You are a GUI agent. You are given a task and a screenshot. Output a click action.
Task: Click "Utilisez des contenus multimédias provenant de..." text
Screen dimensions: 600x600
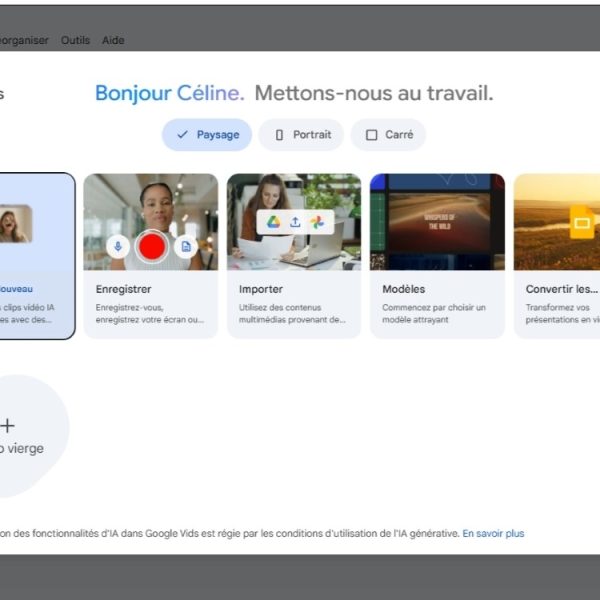[292, 313]
